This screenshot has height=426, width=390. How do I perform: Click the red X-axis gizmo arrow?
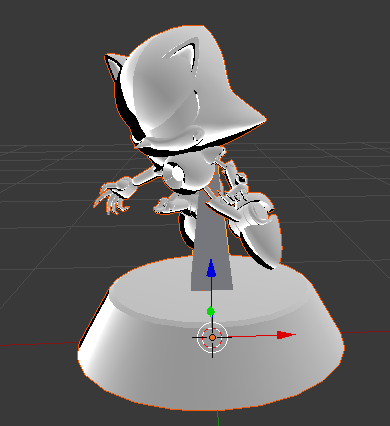click(x=286, y=335)
